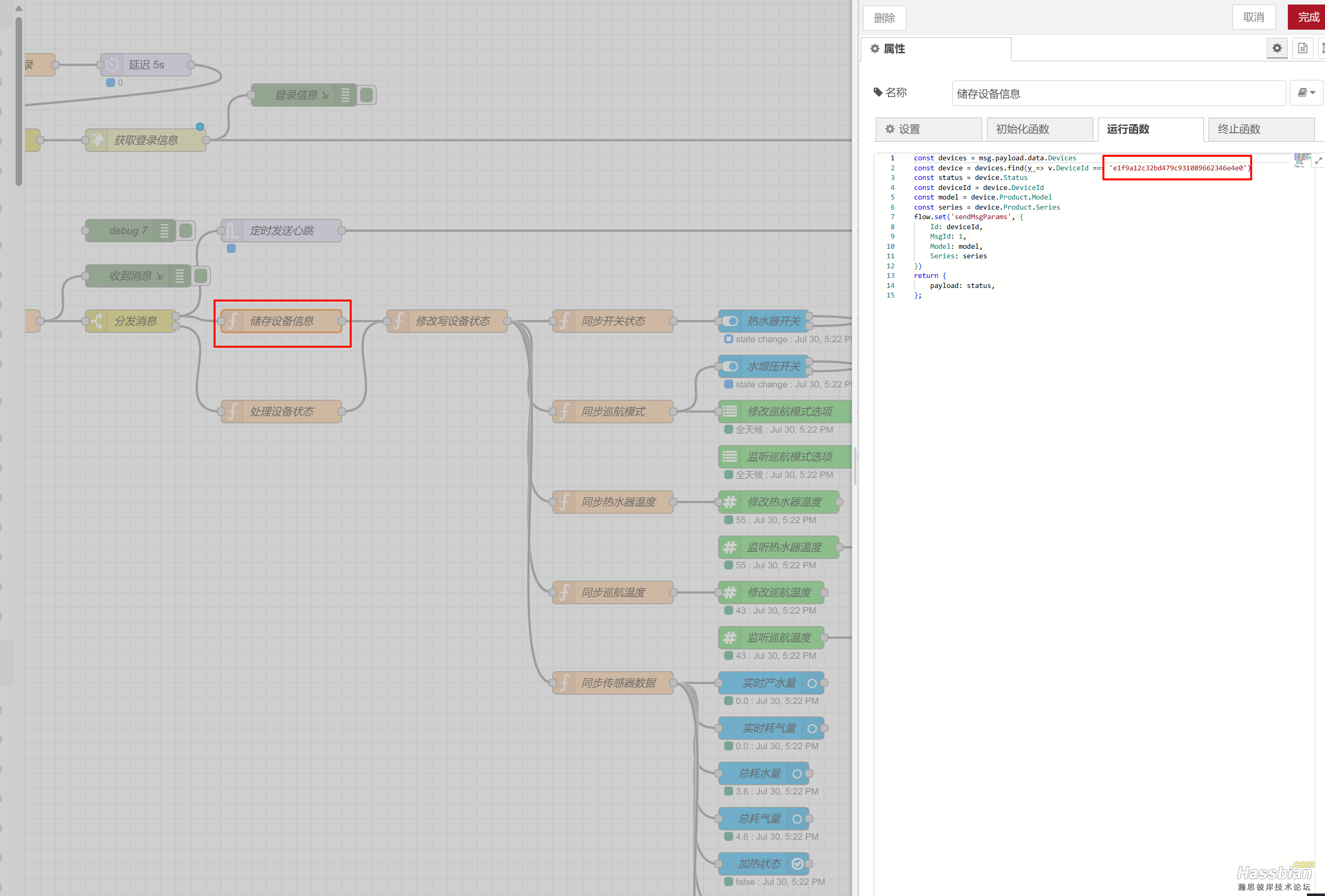Switch to the 运行函数 tab
This screenshot has height=896, width=1325.
[1150, 130]
